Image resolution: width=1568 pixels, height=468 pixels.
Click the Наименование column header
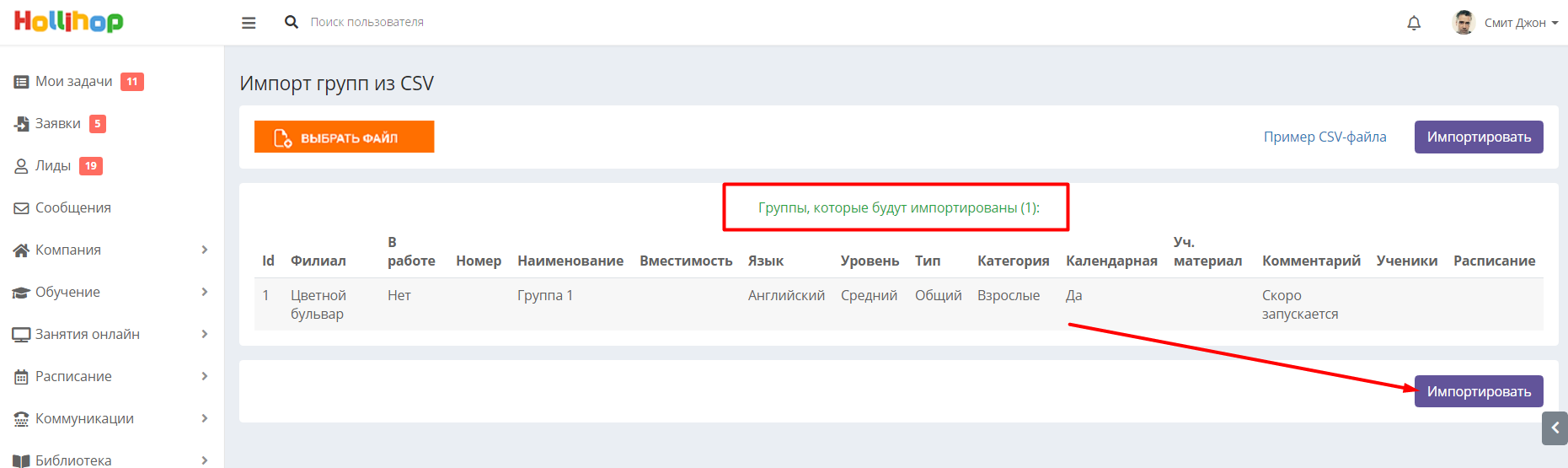(570, 261)
